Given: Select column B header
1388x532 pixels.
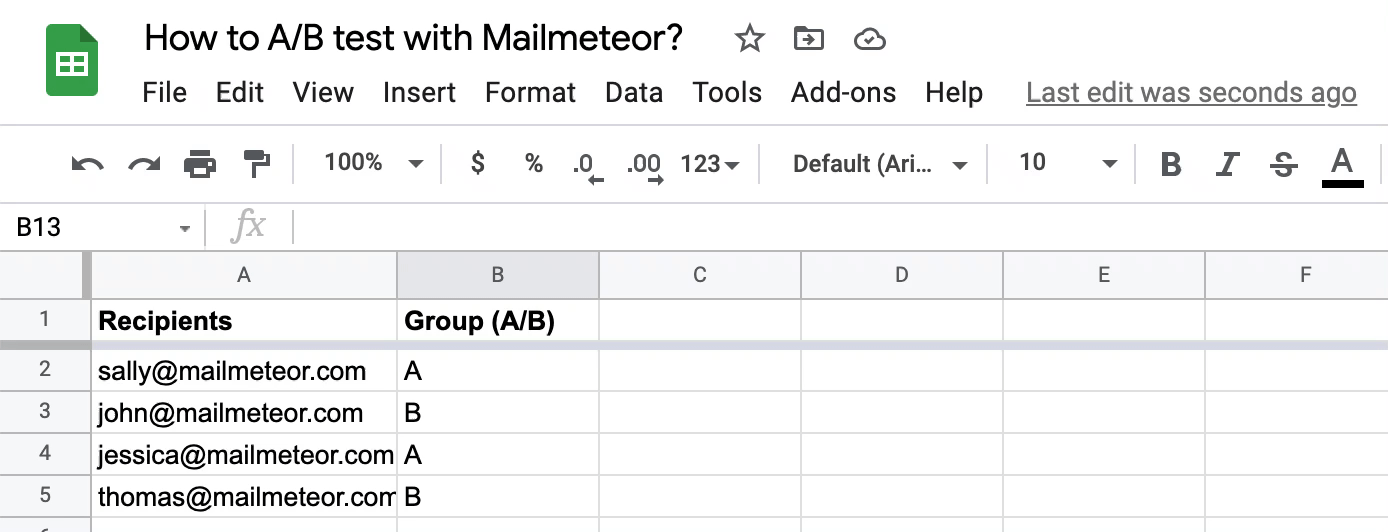Looking at the screenshot, I should (498, 274).
